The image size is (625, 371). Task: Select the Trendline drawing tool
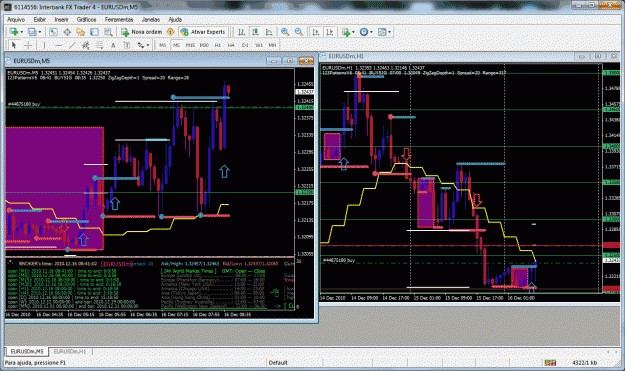point(72,45)
